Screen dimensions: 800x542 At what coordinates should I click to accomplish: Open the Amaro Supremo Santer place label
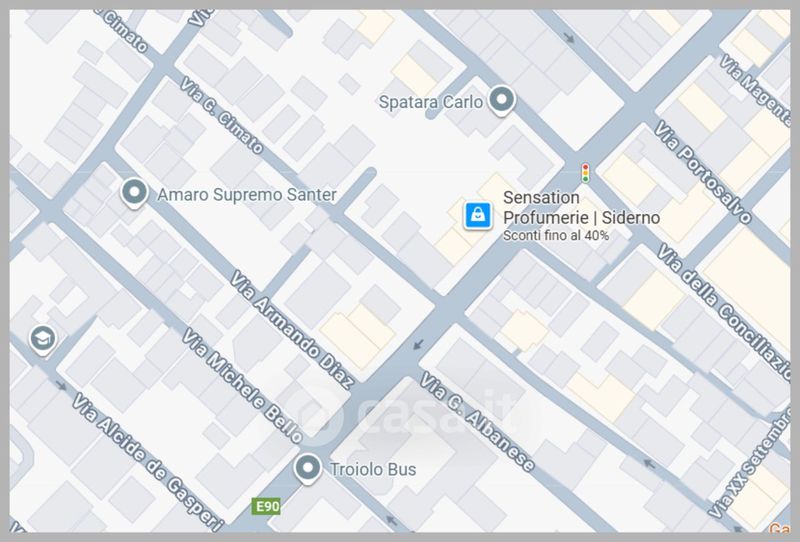point(246,194)
